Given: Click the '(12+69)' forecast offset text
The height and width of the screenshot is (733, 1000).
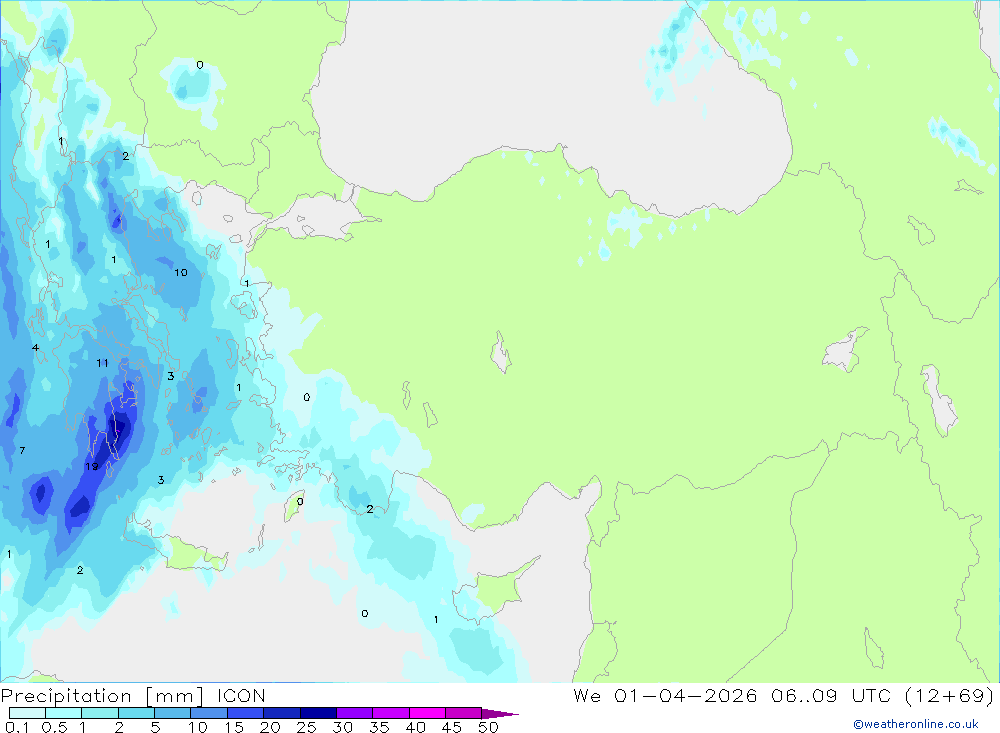Looking at the screenshot, I should [x=950, y=696].
